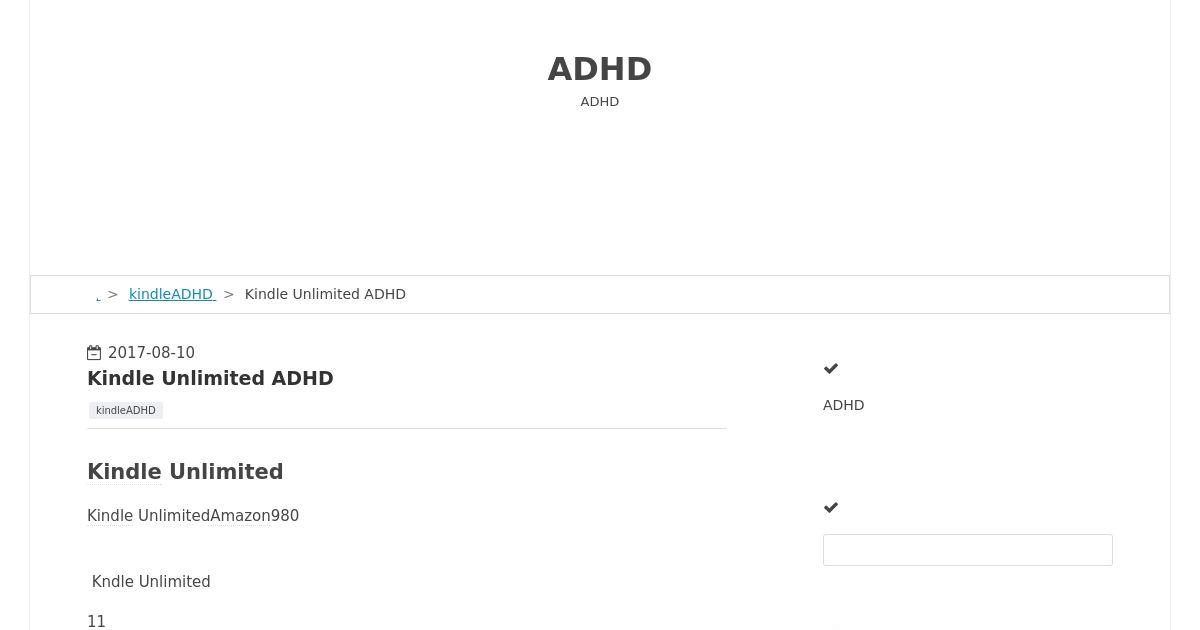The height and width of the screenshot is (630, 1200).
Task: Select the gray kindleADHD category tag
Action: (x=126, y=410)
